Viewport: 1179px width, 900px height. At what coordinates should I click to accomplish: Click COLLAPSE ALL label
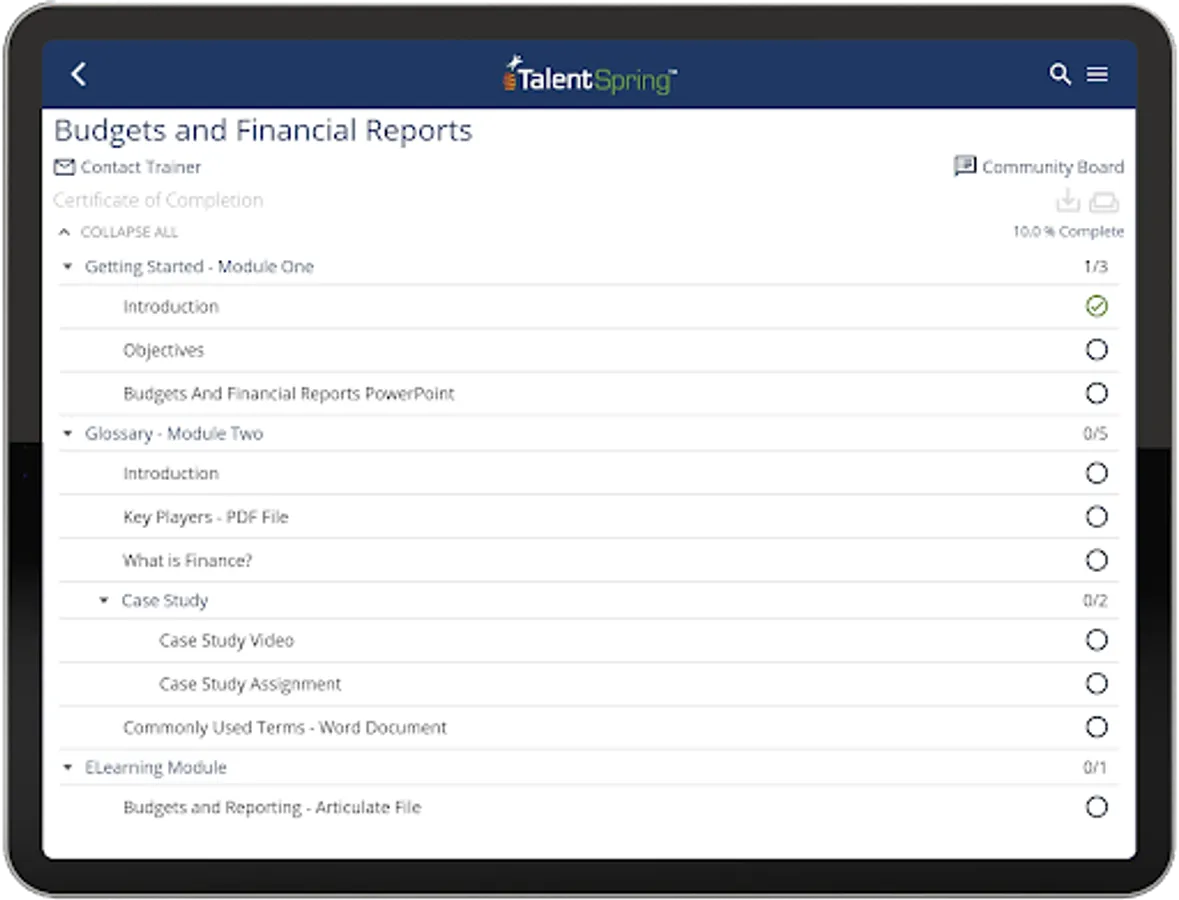coord(129,232)
